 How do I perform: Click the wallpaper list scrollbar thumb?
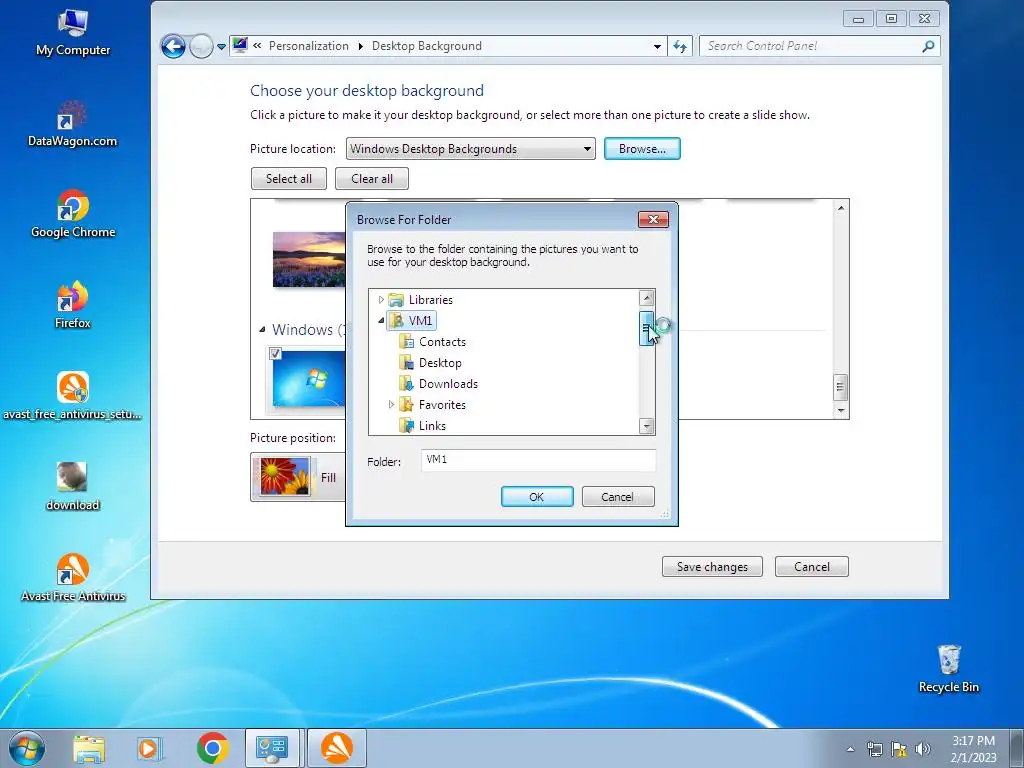tap(840, 387)
